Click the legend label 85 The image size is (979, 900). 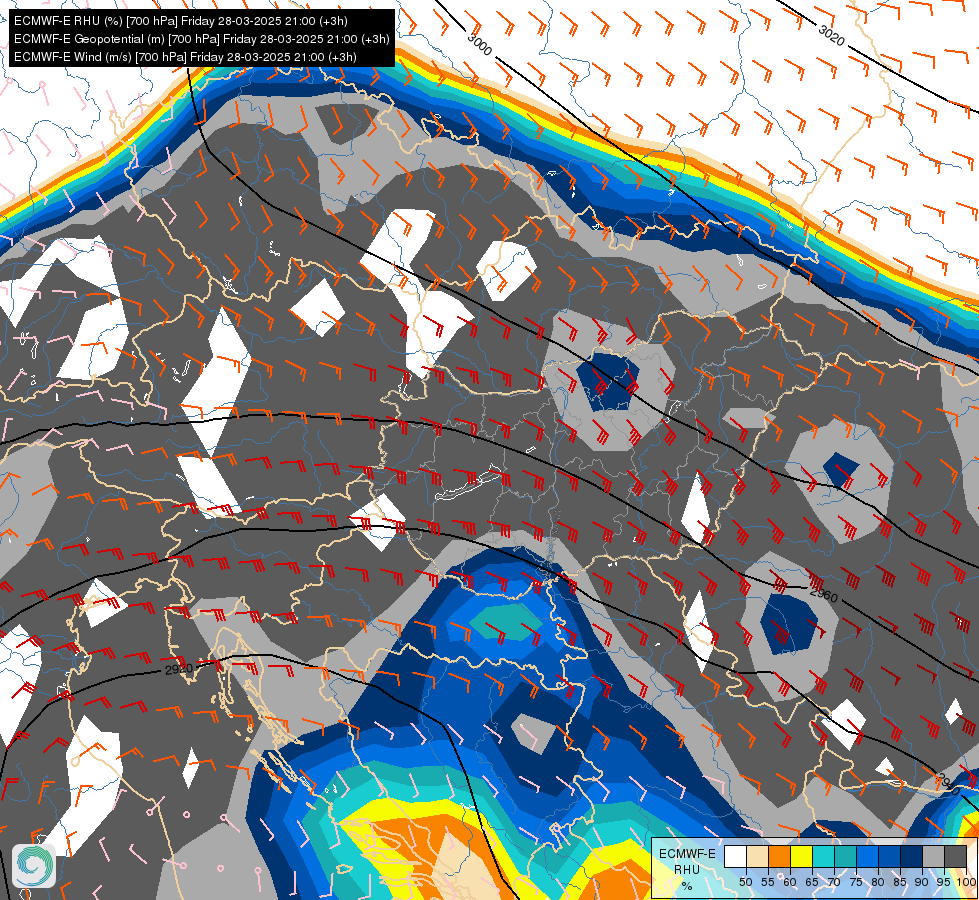[900, 882]
